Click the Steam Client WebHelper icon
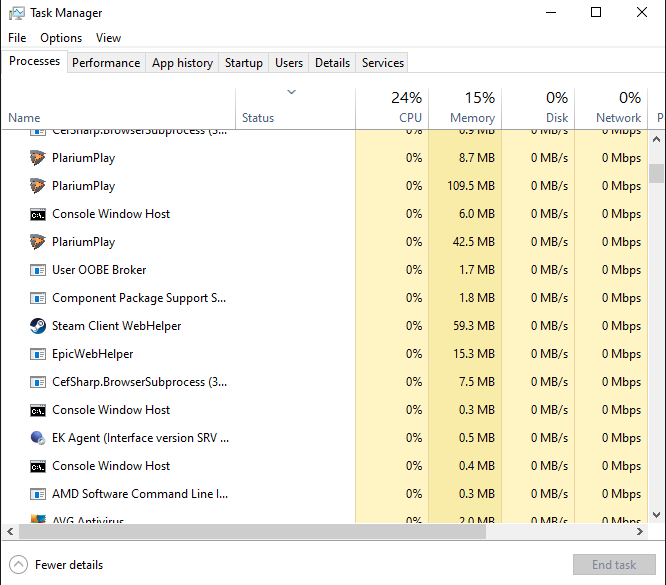The image size is (666, 585). tap(37, 326)
